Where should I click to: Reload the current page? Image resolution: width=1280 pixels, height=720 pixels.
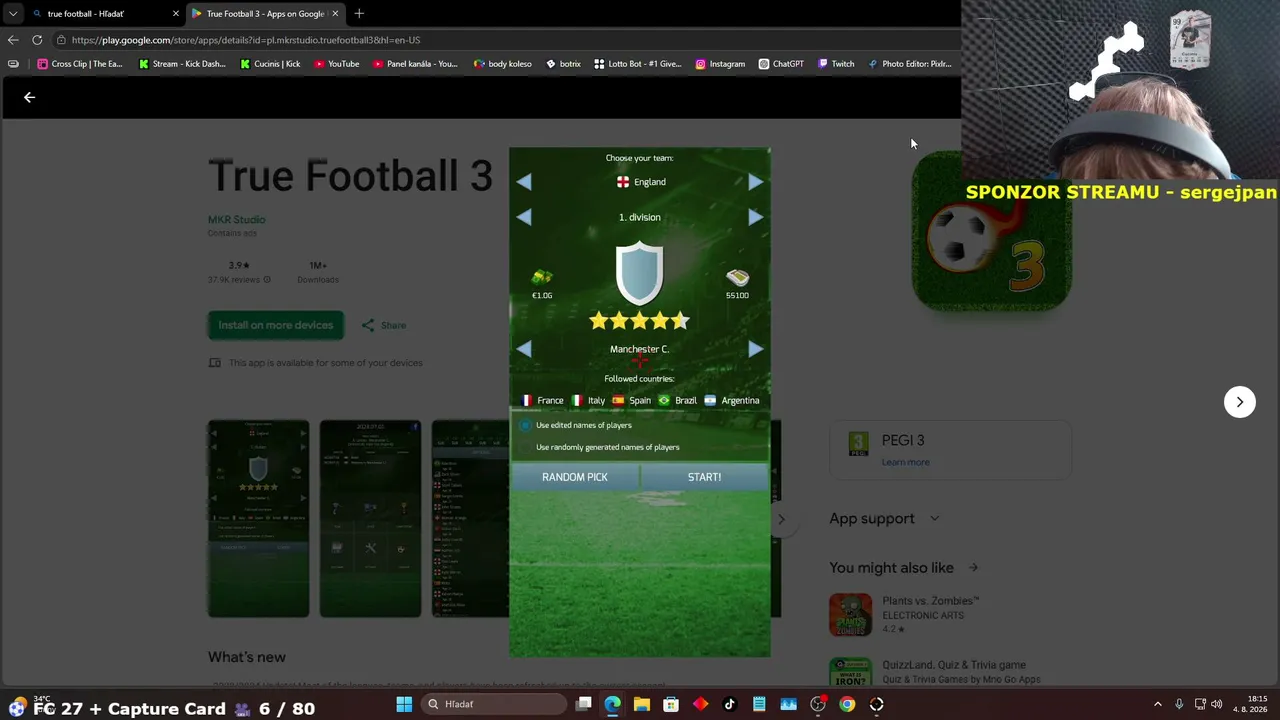pos(37,40)
